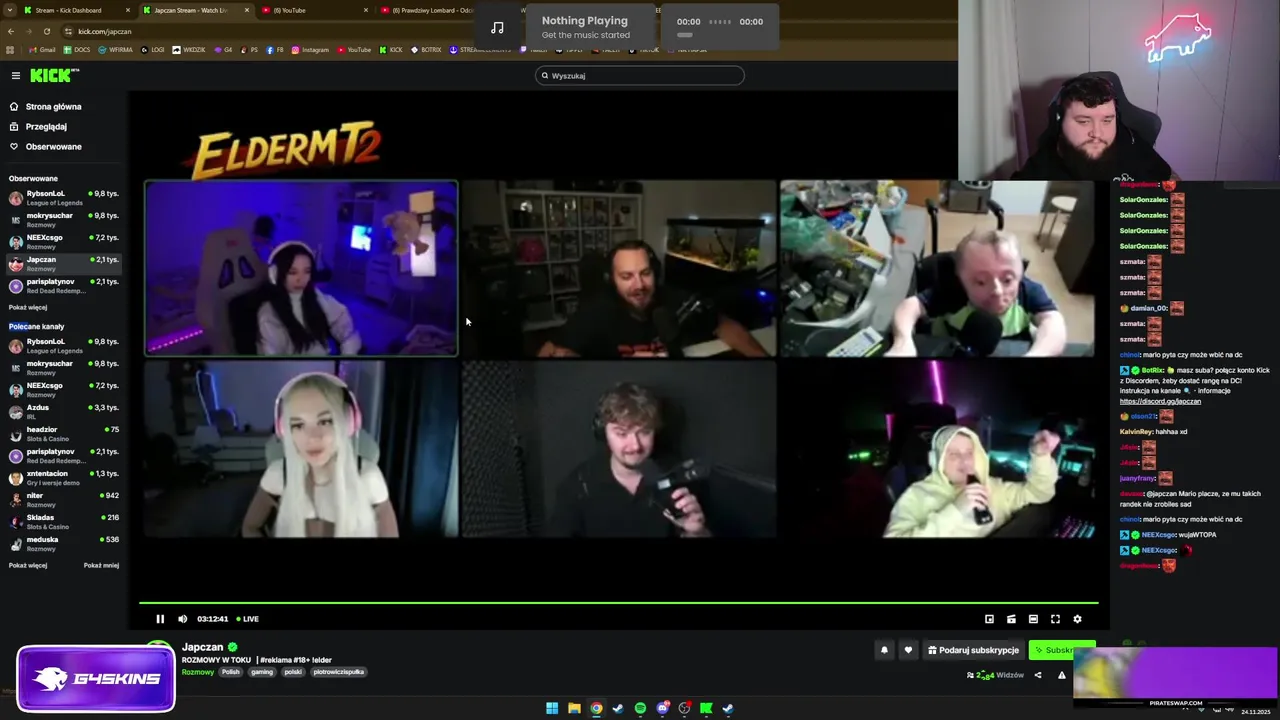
Task: Mute the stream with the speaker icon
Action: point(182,619)
